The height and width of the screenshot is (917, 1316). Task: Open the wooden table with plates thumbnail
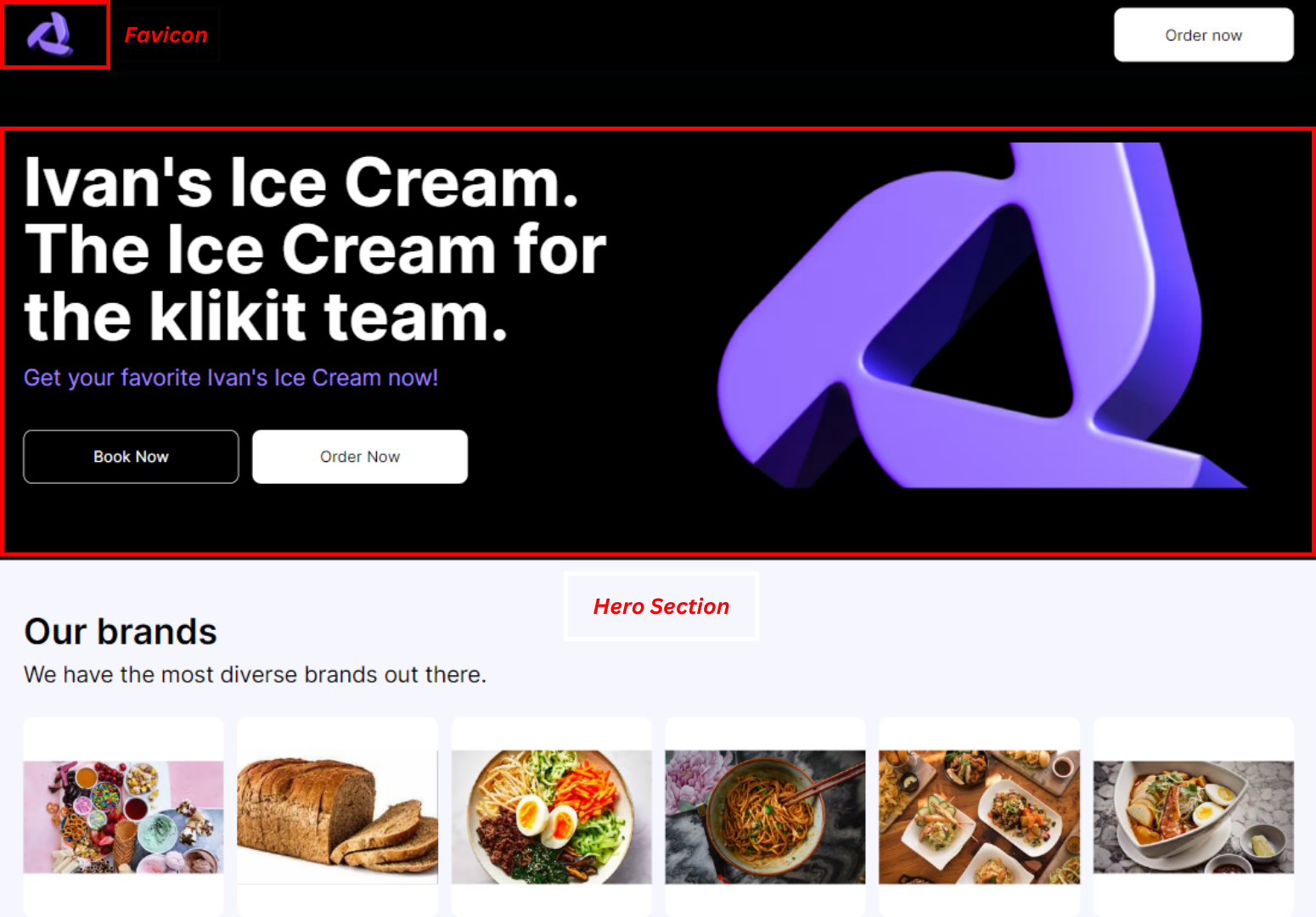(x=979, y=817)
